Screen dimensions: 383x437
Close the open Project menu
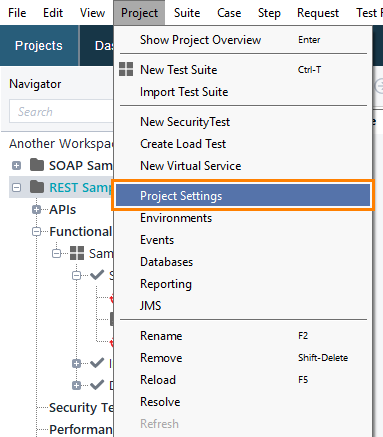[x=139, y=13]
